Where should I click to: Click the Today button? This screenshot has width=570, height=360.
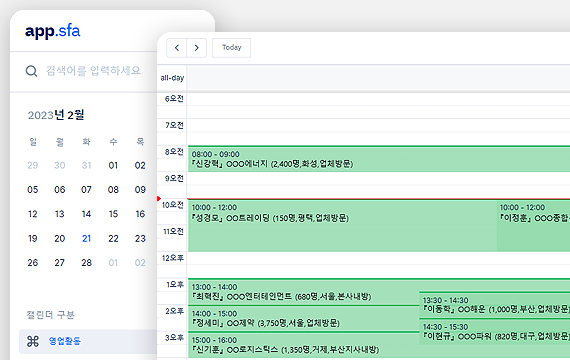click(232, 48)
